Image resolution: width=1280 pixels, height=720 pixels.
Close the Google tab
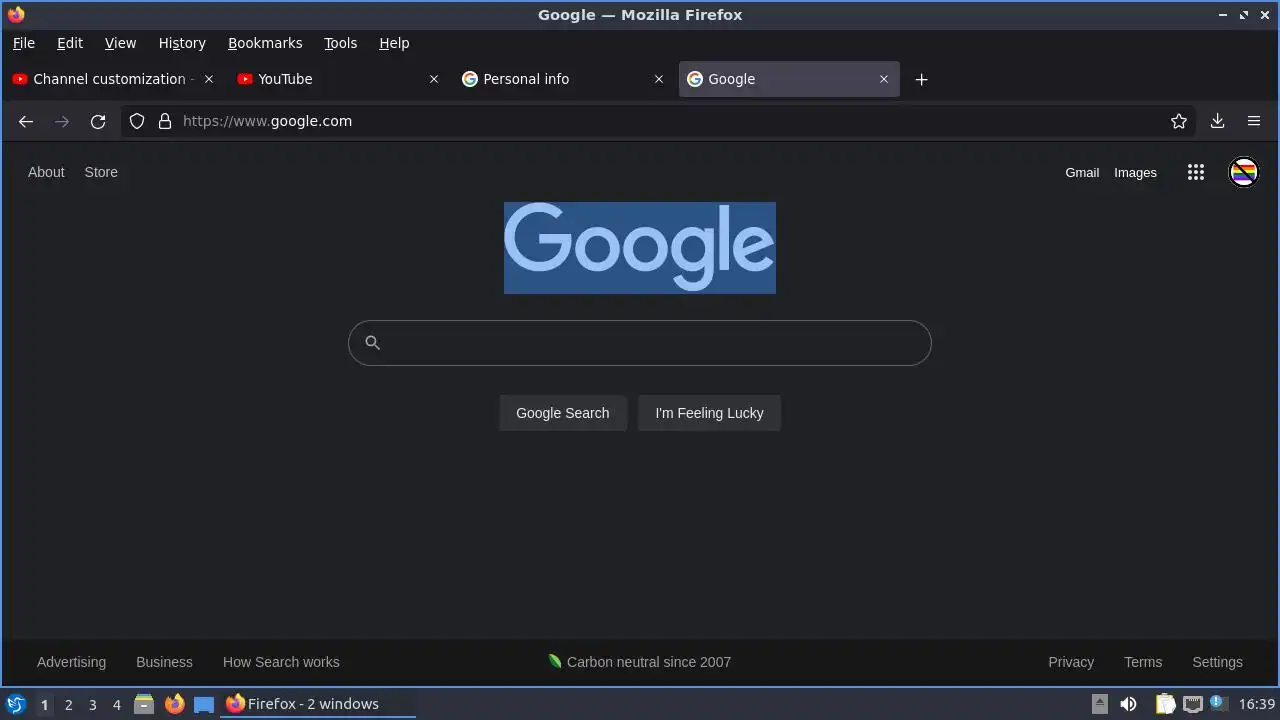883,79
